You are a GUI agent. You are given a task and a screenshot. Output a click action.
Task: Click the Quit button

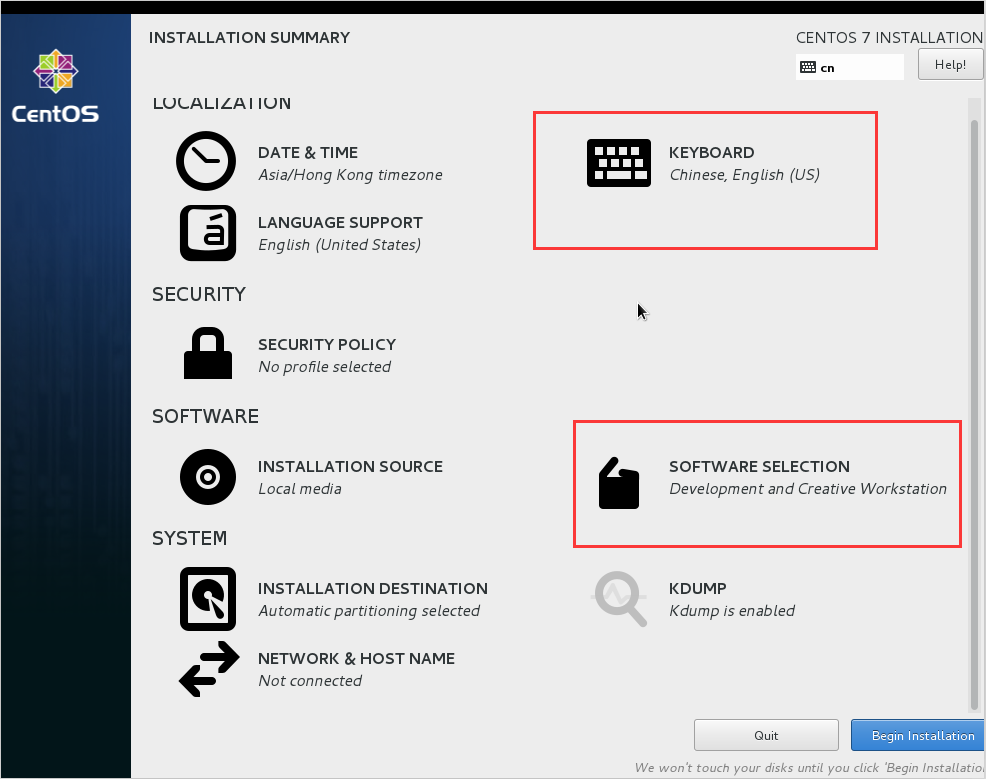(766, 735)
